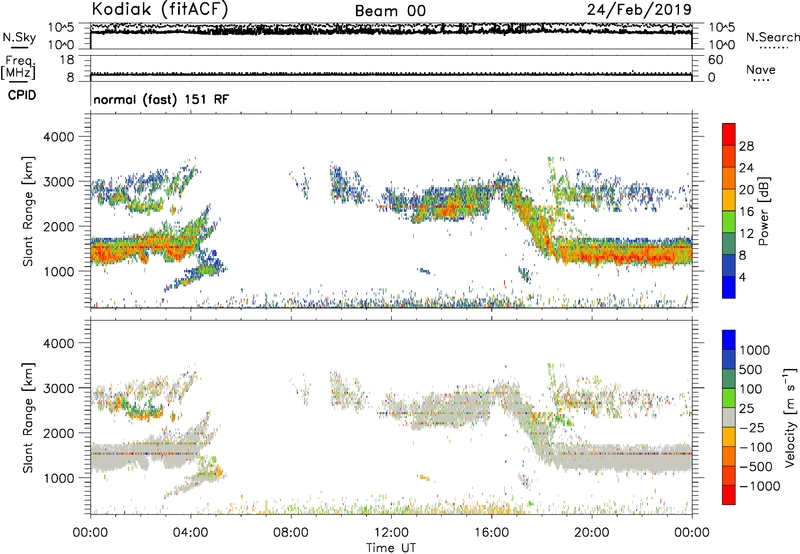
Task: Click the 'Time UT' axis label
Action: coord(391,548)
